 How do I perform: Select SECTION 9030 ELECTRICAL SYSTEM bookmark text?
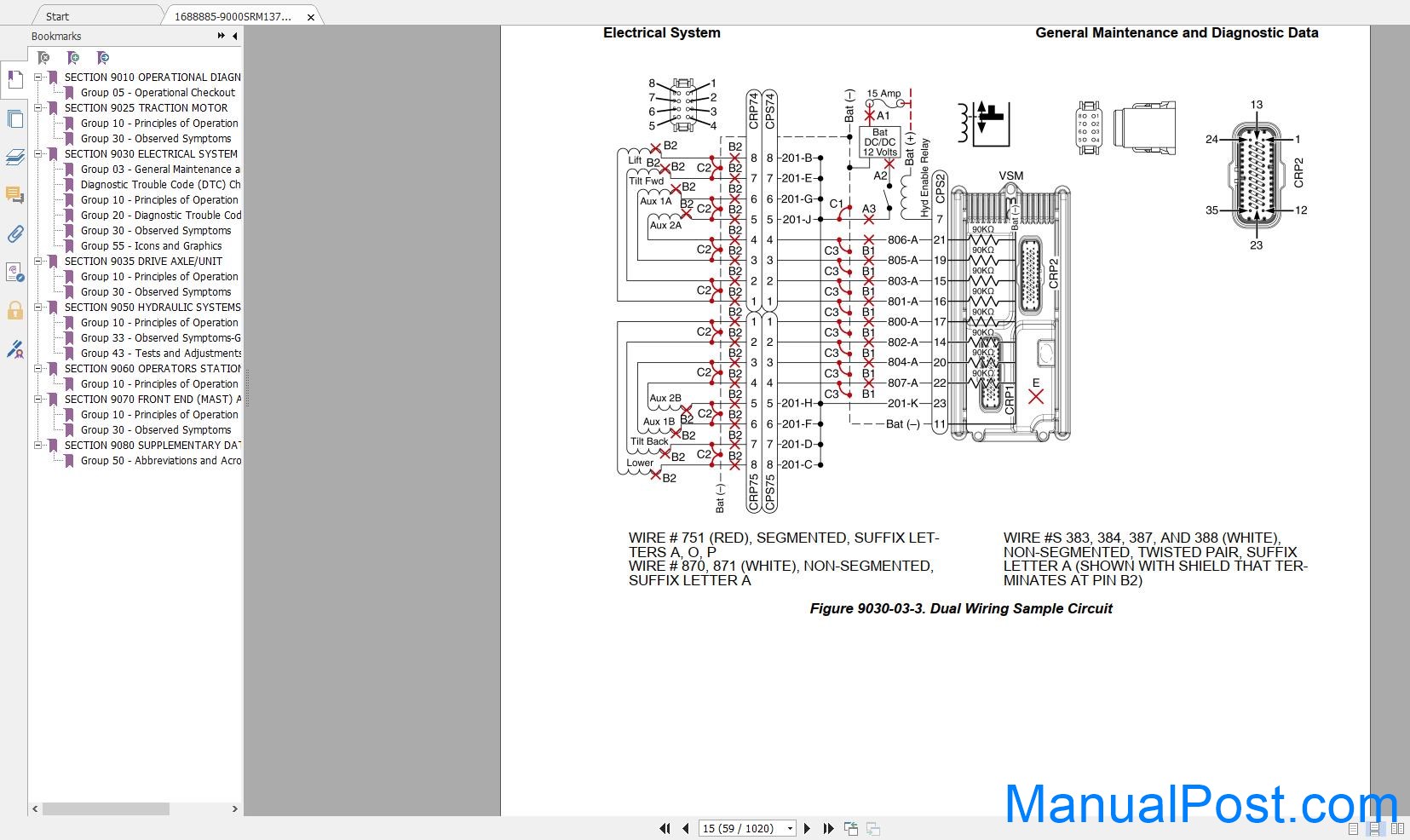(x=151, y=153)
